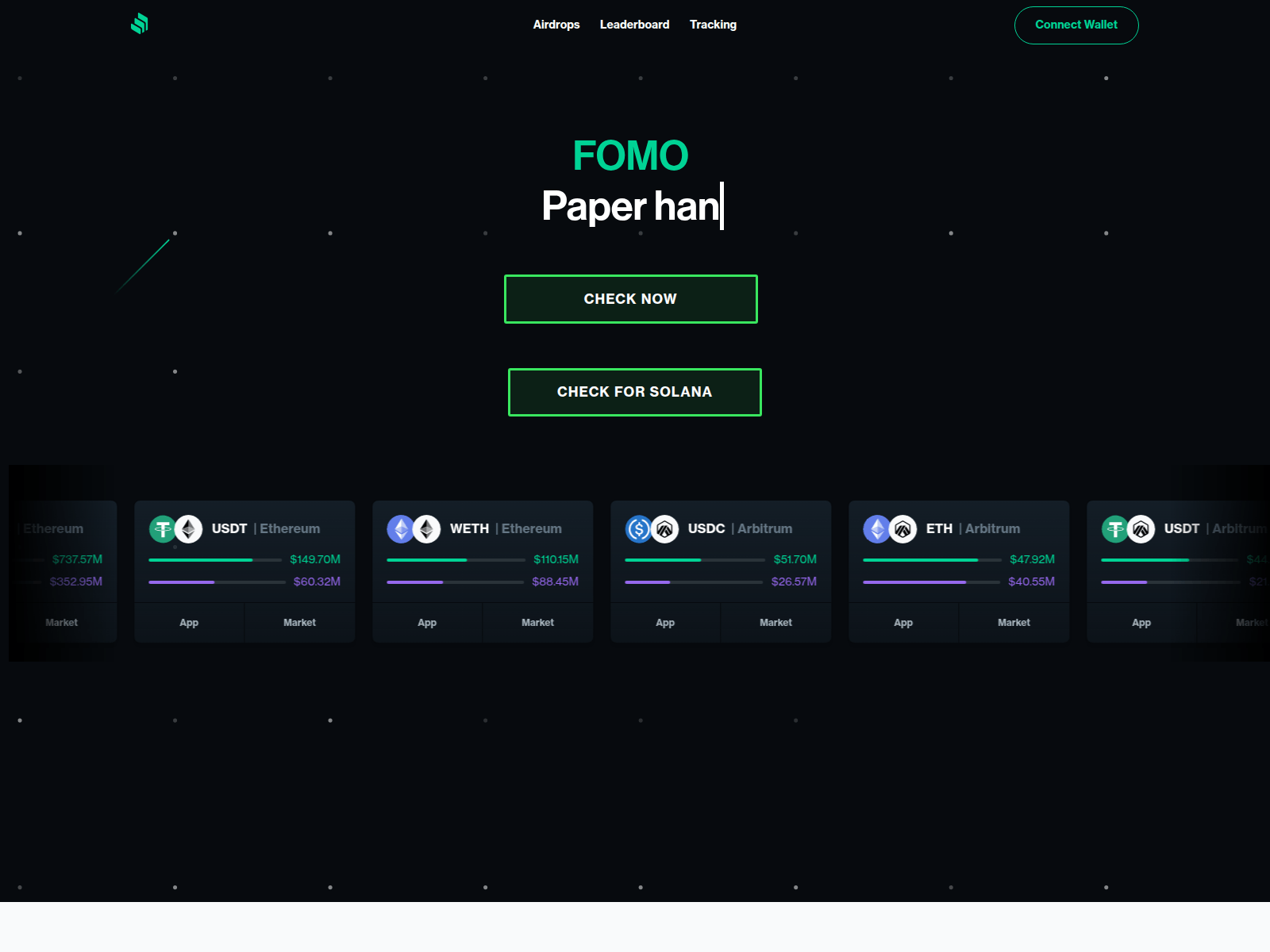The height and width of the screenshot is (952, 1270).
Task: Click the USDT | Ethereum card title
Action: pos(266,528)
